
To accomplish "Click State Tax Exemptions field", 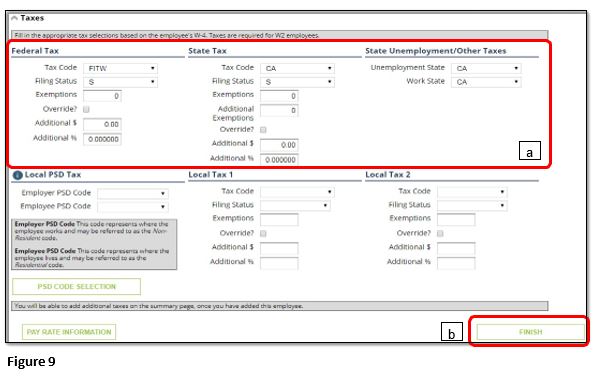I will 279,96.
